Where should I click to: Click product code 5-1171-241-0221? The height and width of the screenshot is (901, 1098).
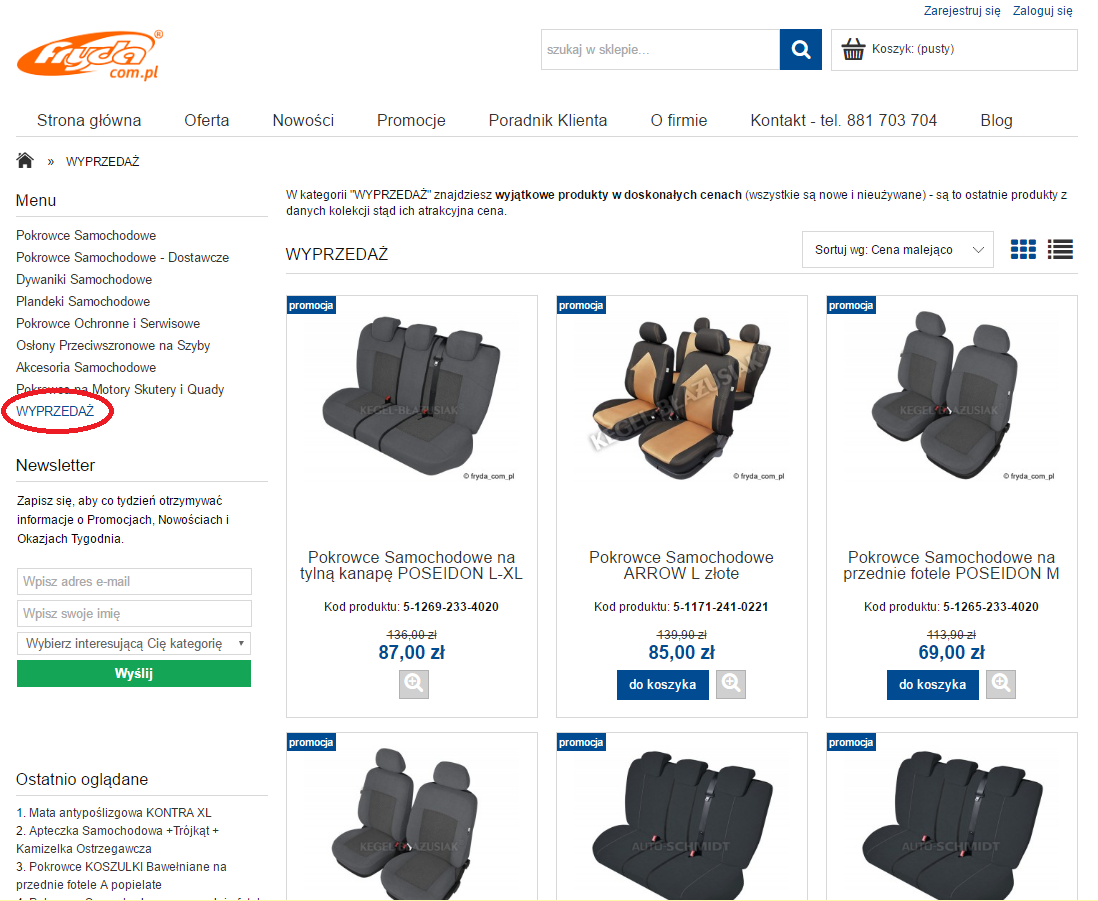721,607
